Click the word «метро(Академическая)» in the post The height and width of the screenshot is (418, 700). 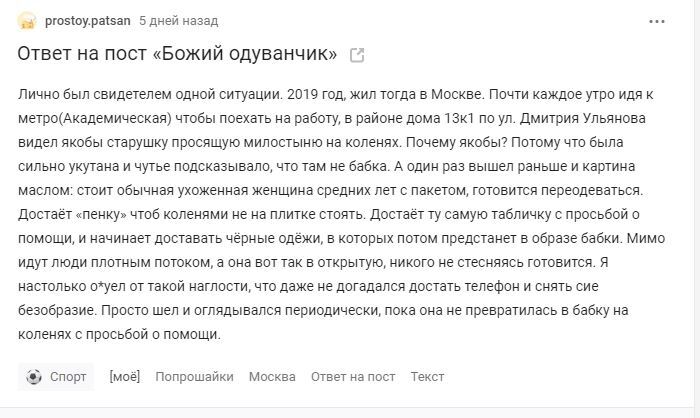95,118
